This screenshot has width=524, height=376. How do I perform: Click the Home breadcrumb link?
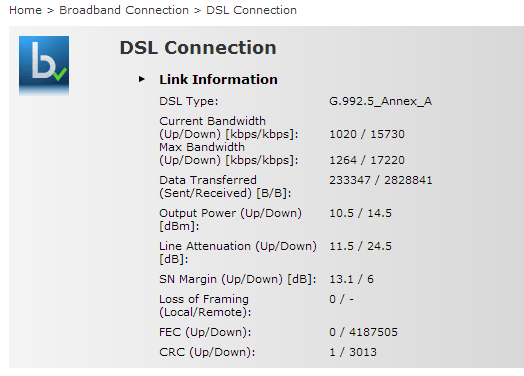click(25, 10)
